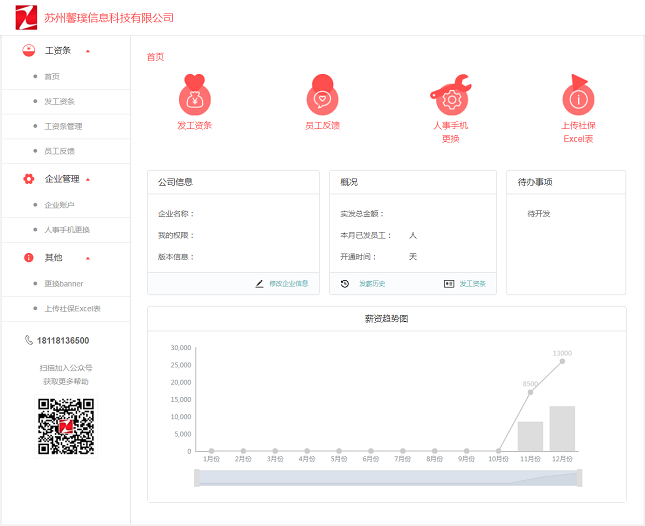Image resolution: width=645 pixels, height=526 pixels.
Task: Collapse the 其他 sidebar section arrow
Action: [x=87, y=258]
